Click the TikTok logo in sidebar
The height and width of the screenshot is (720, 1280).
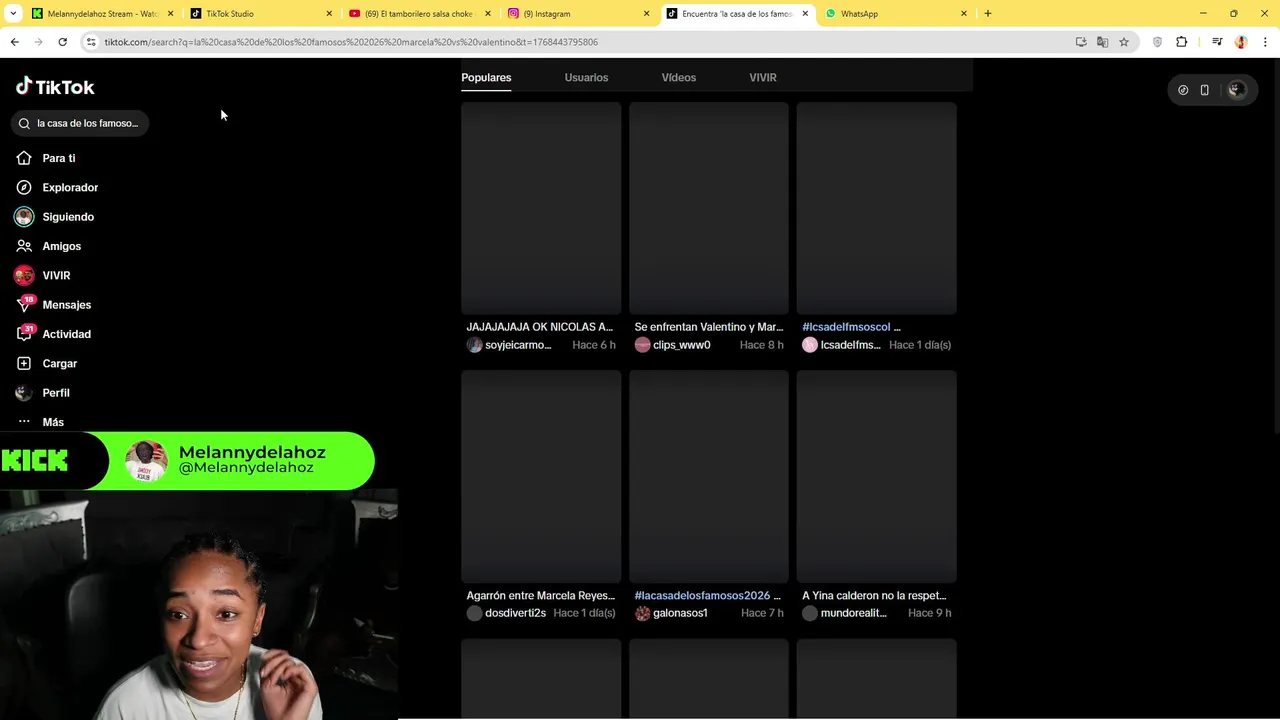(x=55, y=87)
